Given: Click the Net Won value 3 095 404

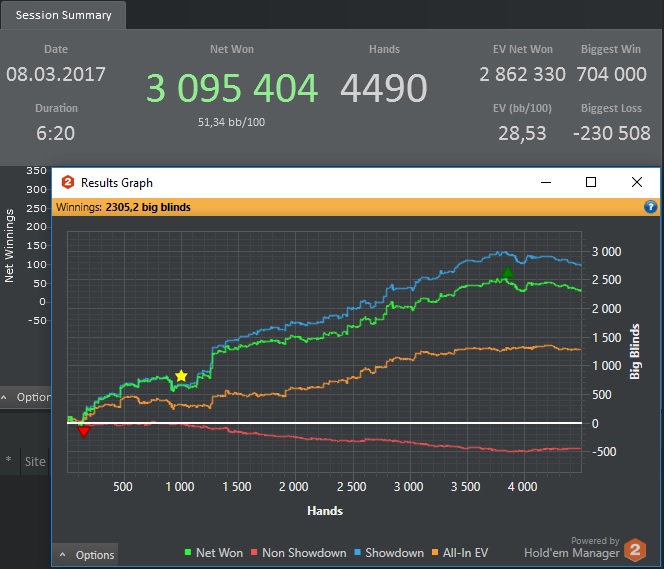Looking at the screenshot, I should (232, 88).
